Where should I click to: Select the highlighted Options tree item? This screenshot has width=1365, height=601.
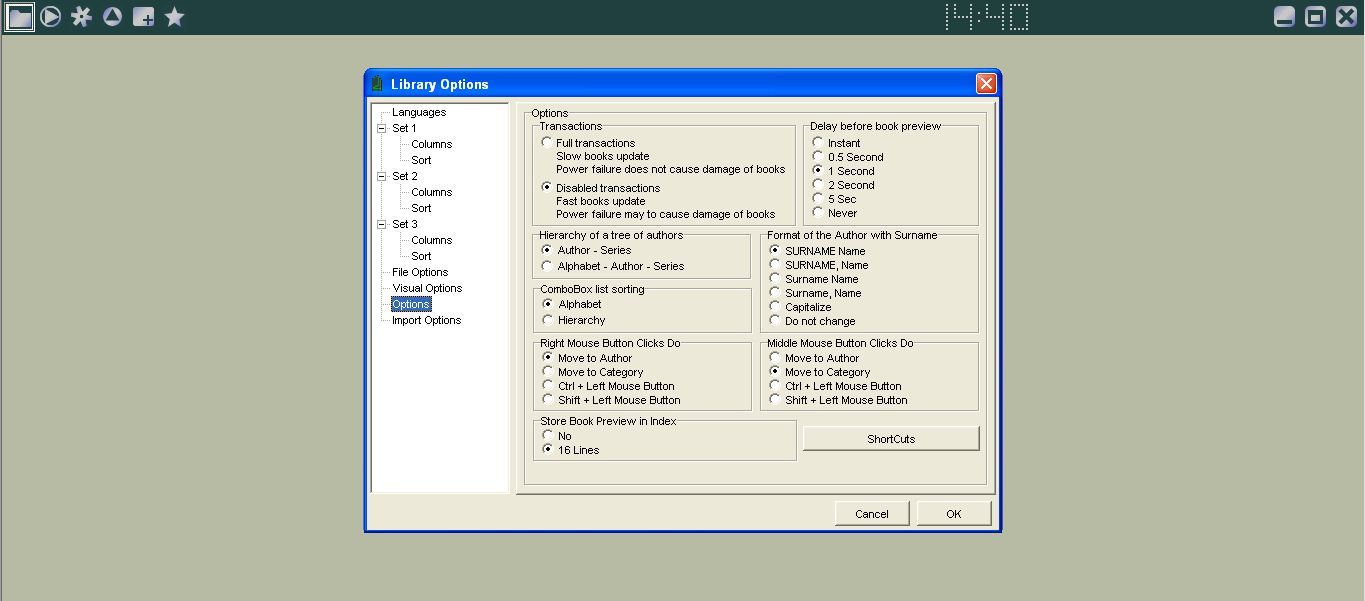click(x=411, y=304)
